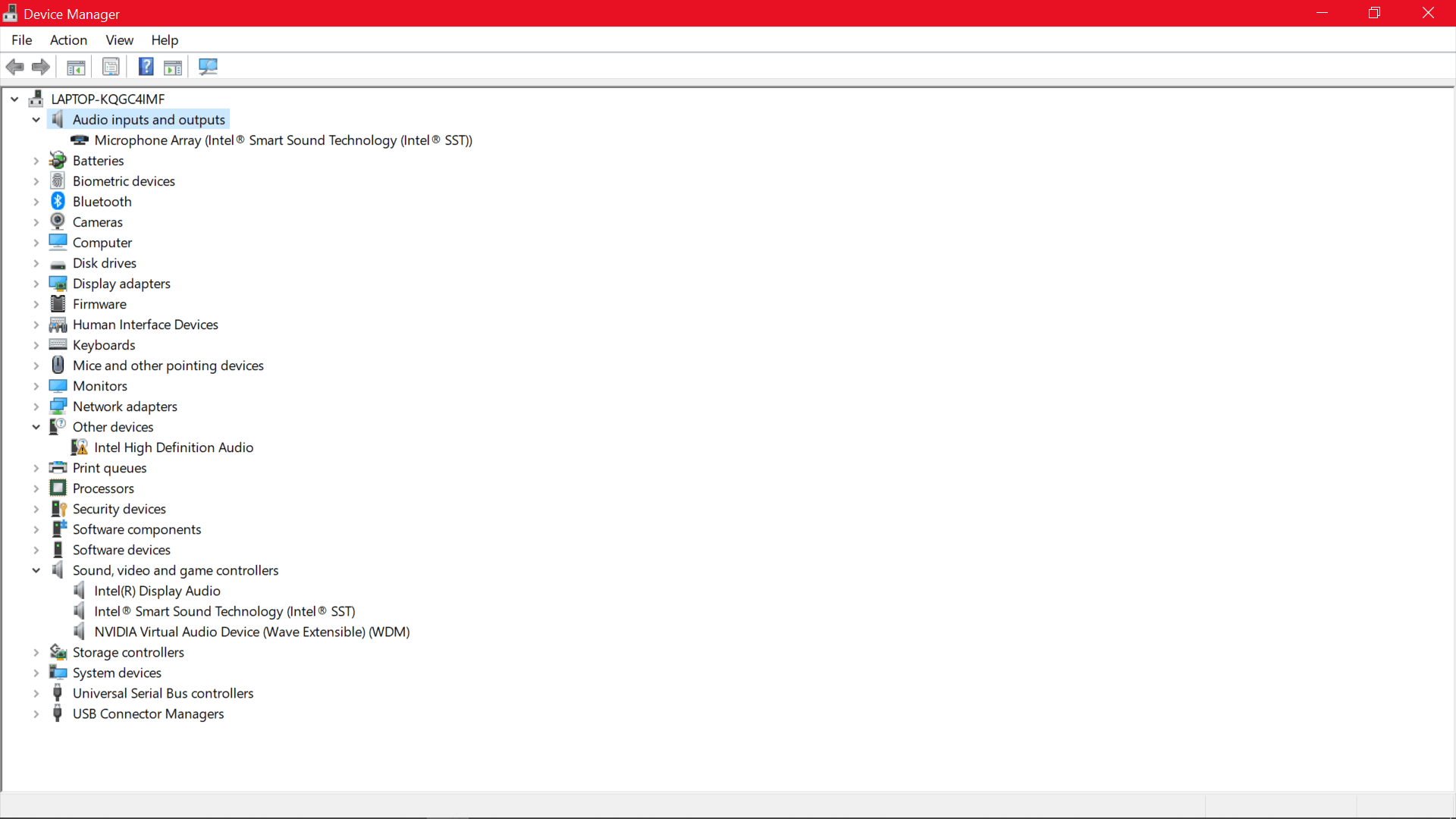Expand the Display adapters category
The height and width of the screenshot is (819, 1456).
point(36,284)
